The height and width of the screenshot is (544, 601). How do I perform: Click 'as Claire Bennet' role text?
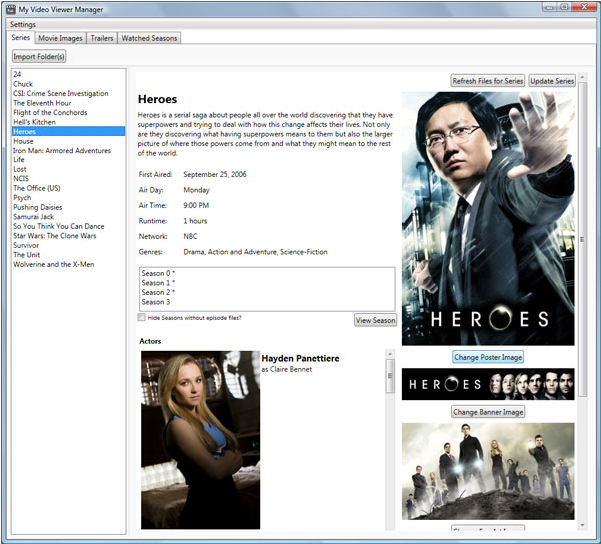[287, 369]
